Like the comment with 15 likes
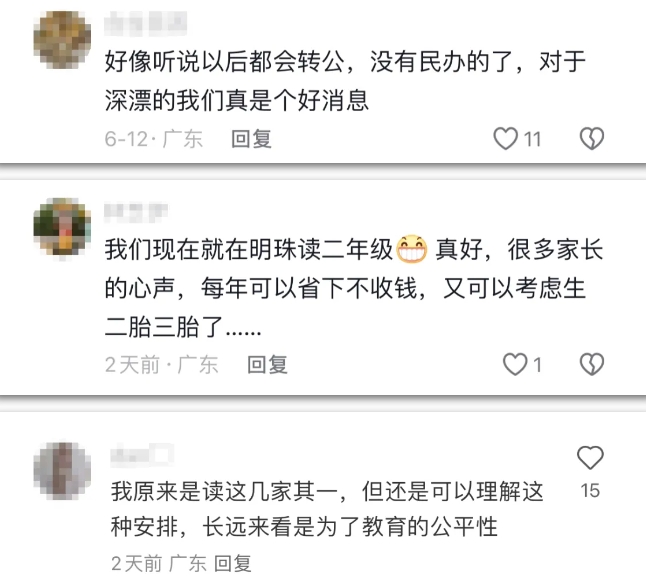Screen dimensions: 646x580 click(590, 458)
